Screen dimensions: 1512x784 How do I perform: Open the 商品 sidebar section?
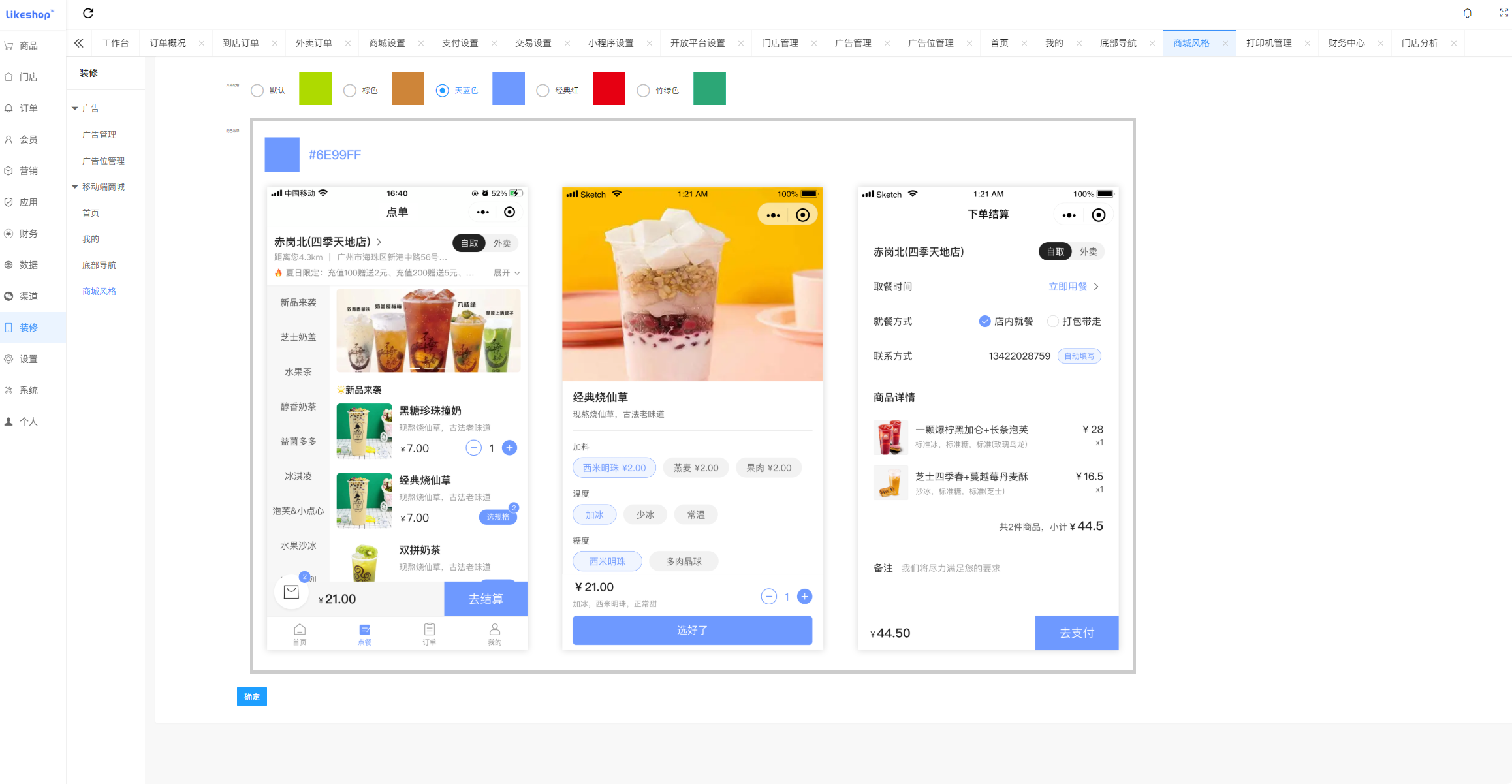point(27,44)
